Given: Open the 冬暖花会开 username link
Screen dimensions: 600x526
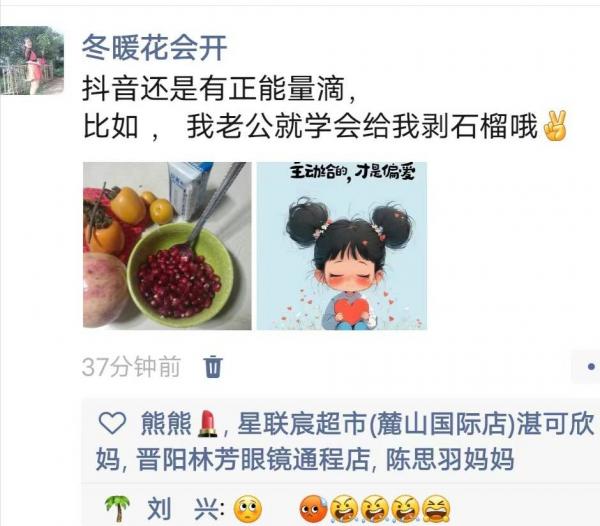Looking at the screenshot, I should pos(155,48).
